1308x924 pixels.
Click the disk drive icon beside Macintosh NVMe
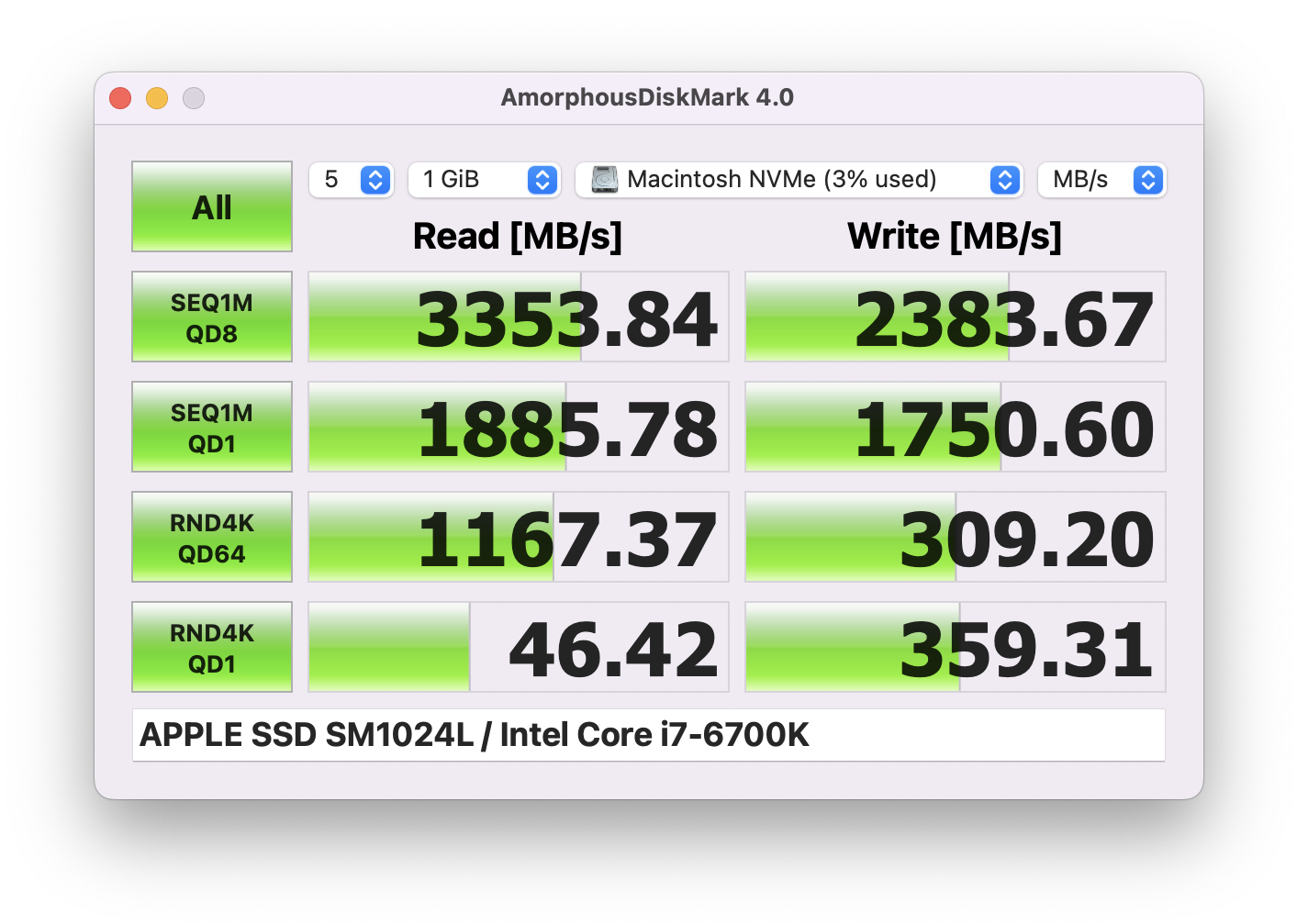pyautogui.click(x=604, y=179)
